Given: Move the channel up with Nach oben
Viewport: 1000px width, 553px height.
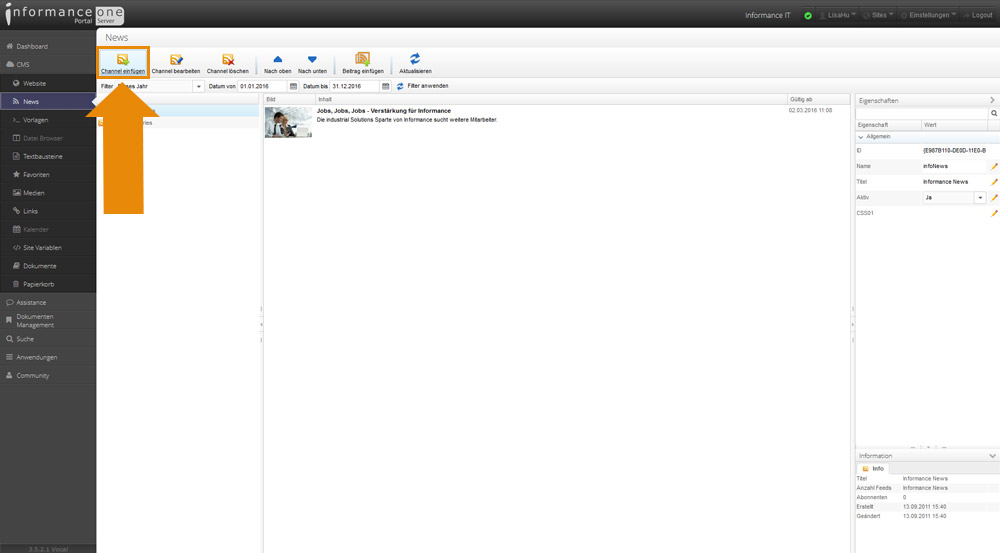Looking at the screenshot, I should [x=277, y=63].
